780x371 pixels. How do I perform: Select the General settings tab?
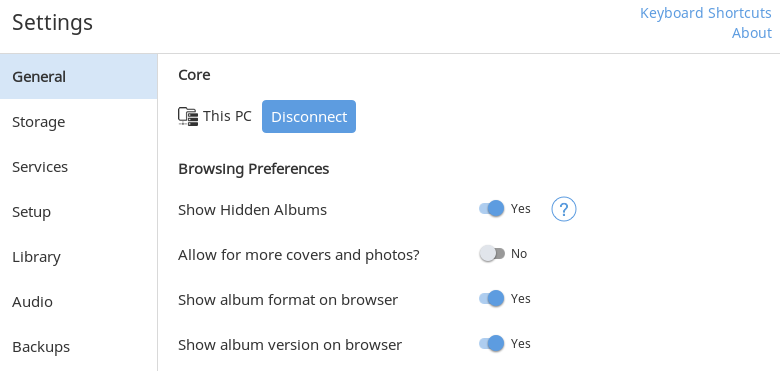click(x=79, y=77)
